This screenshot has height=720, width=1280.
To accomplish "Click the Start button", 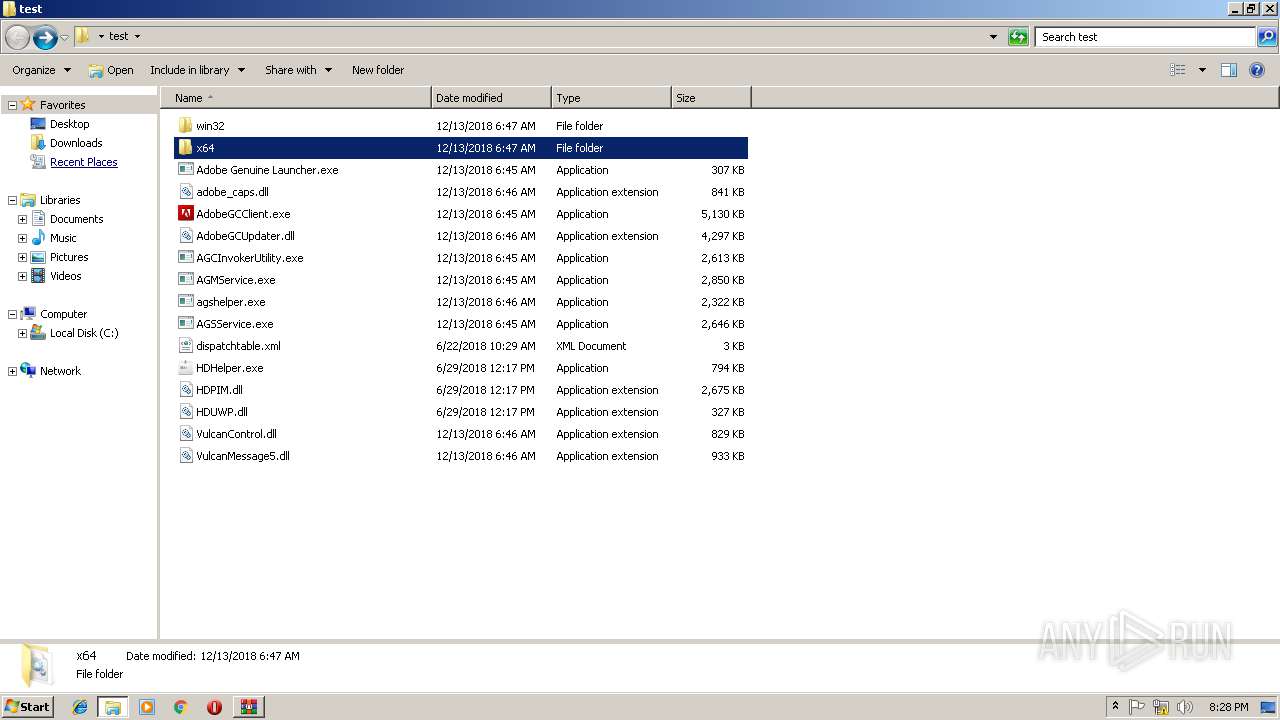I will 27,707.
